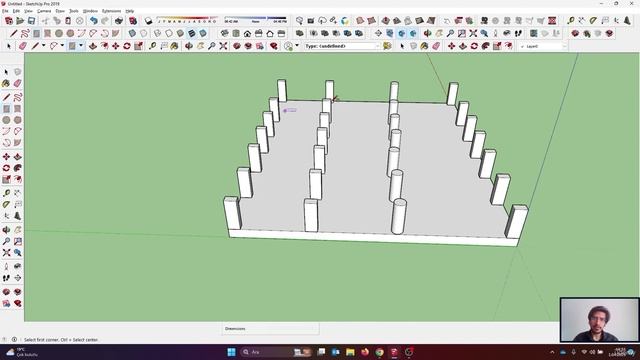Click the weather widget on the taskbar
Viewport: 640px width, 360px height.
[21, 352]
